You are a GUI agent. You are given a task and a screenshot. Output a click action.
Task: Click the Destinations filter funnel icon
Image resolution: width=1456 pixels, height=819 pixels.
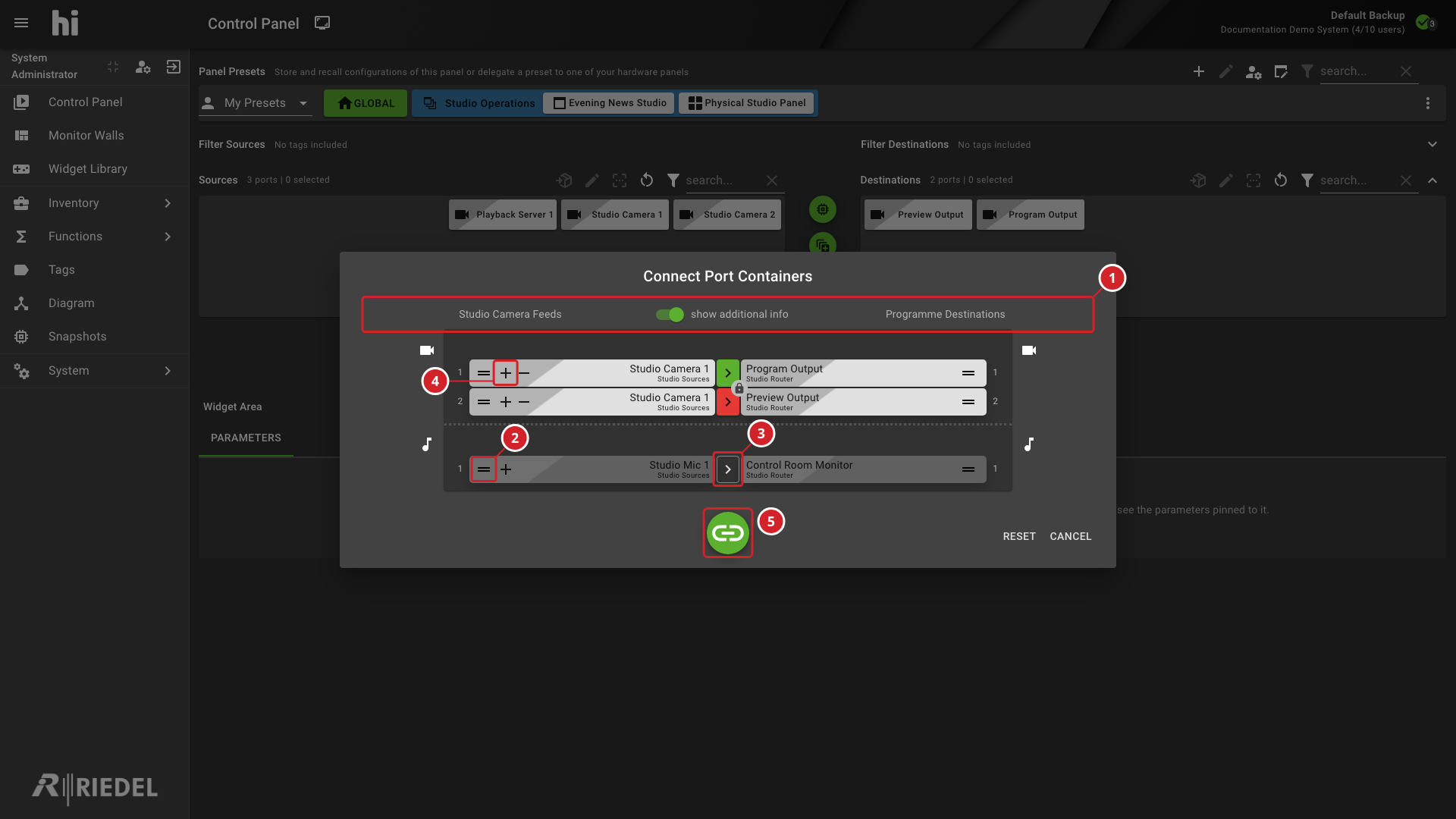(1307, 180)
